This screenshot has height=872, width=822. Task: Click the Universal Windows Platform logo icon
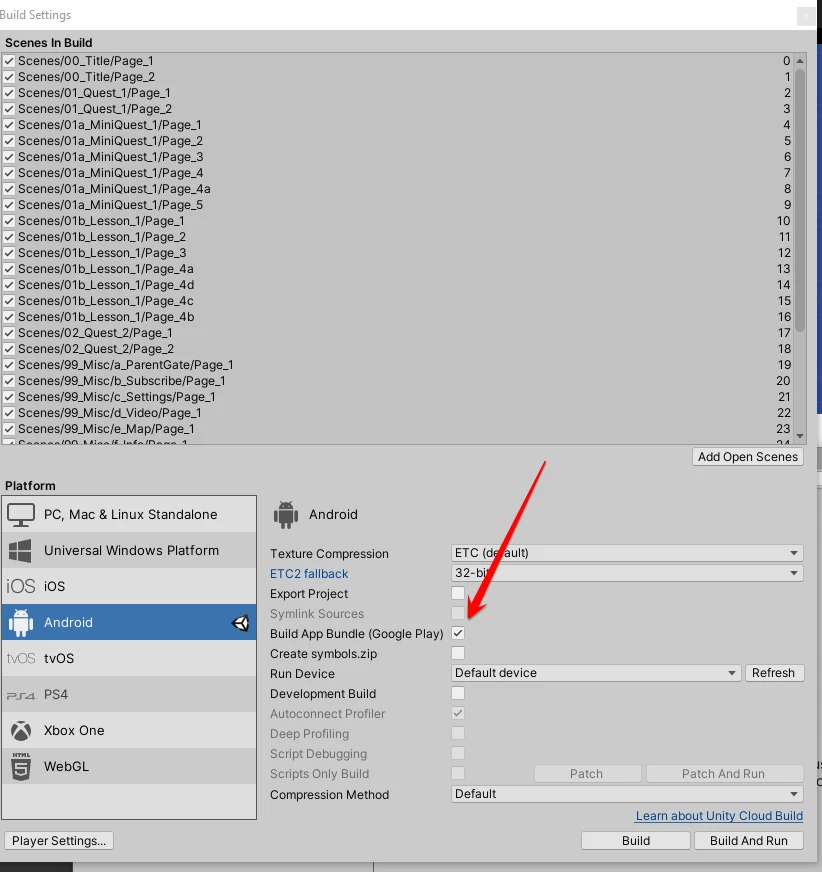[20, 551]
